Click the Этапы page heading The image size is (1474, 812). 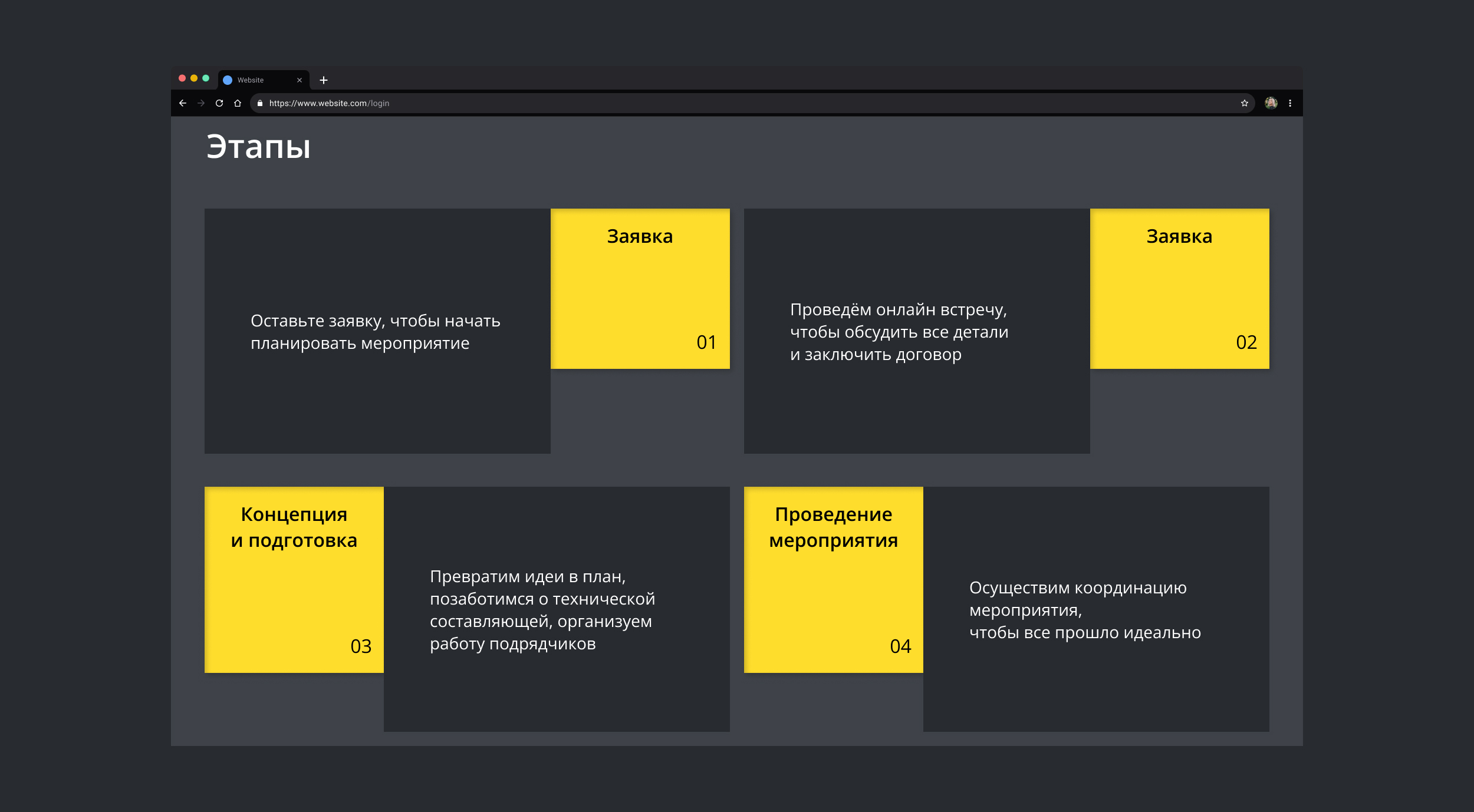click(x=258, y=147)
